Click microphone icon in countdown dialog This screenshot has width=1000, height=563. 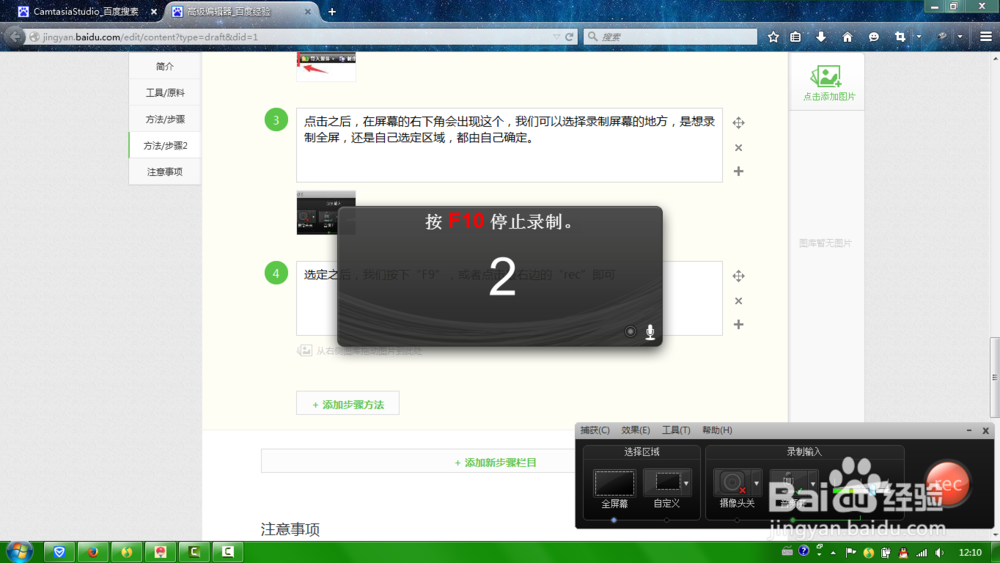pos(650,332)
